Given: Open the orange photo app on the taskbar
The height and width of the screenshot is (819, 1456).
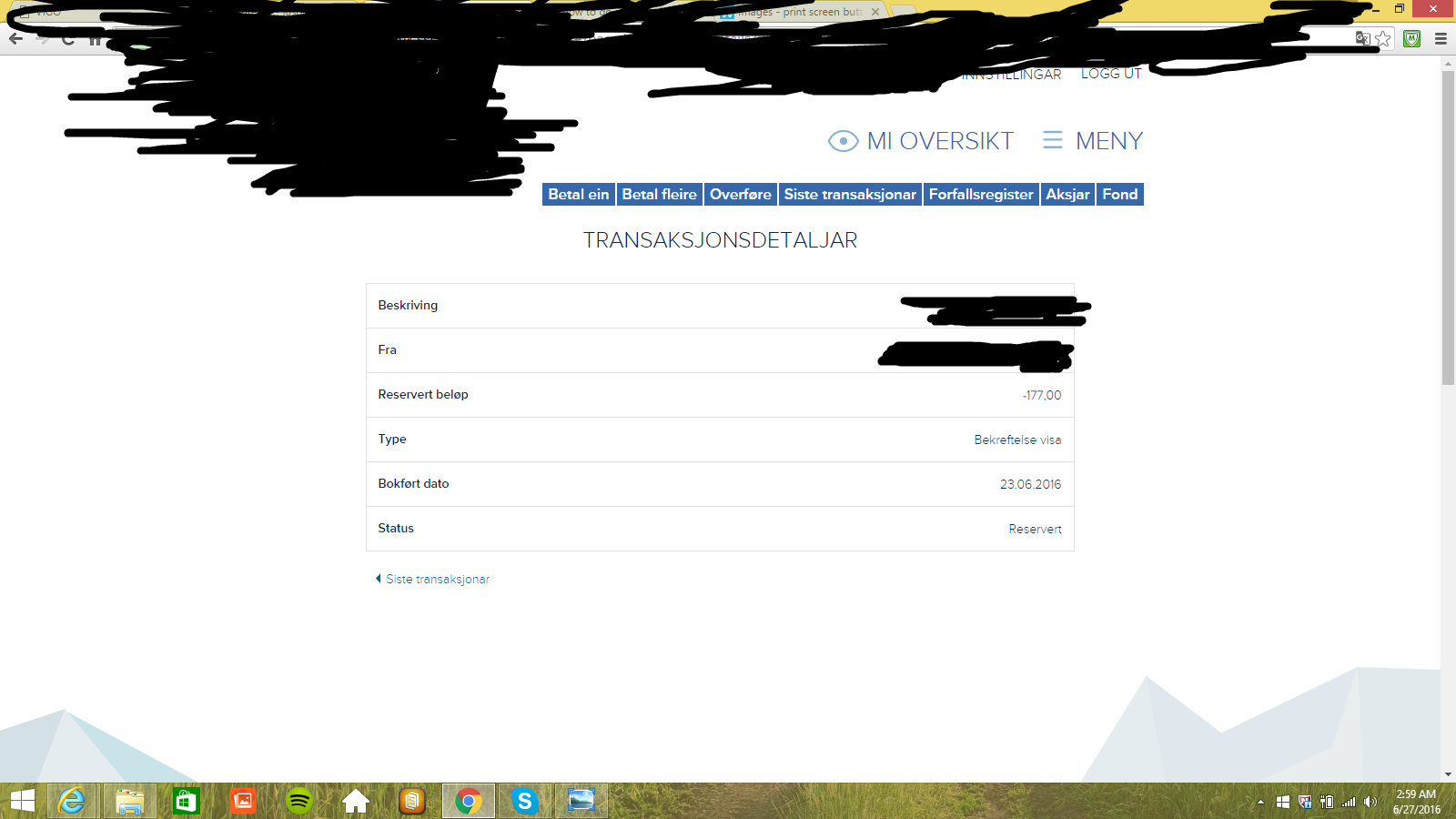Looking at the screenshot, I should point(243,801).
